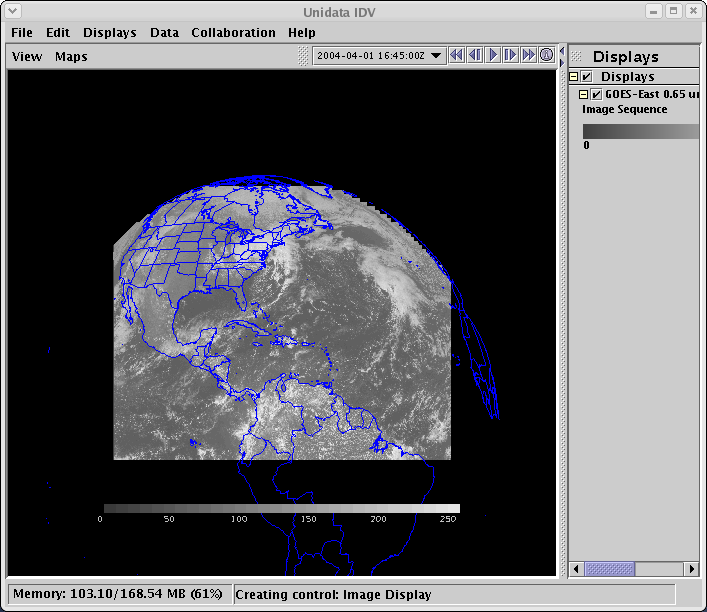The height and width of the screenshot is (612, 707).
Task: Uncheck the GOES-East display checkbox
Action: tap(597, 94)
